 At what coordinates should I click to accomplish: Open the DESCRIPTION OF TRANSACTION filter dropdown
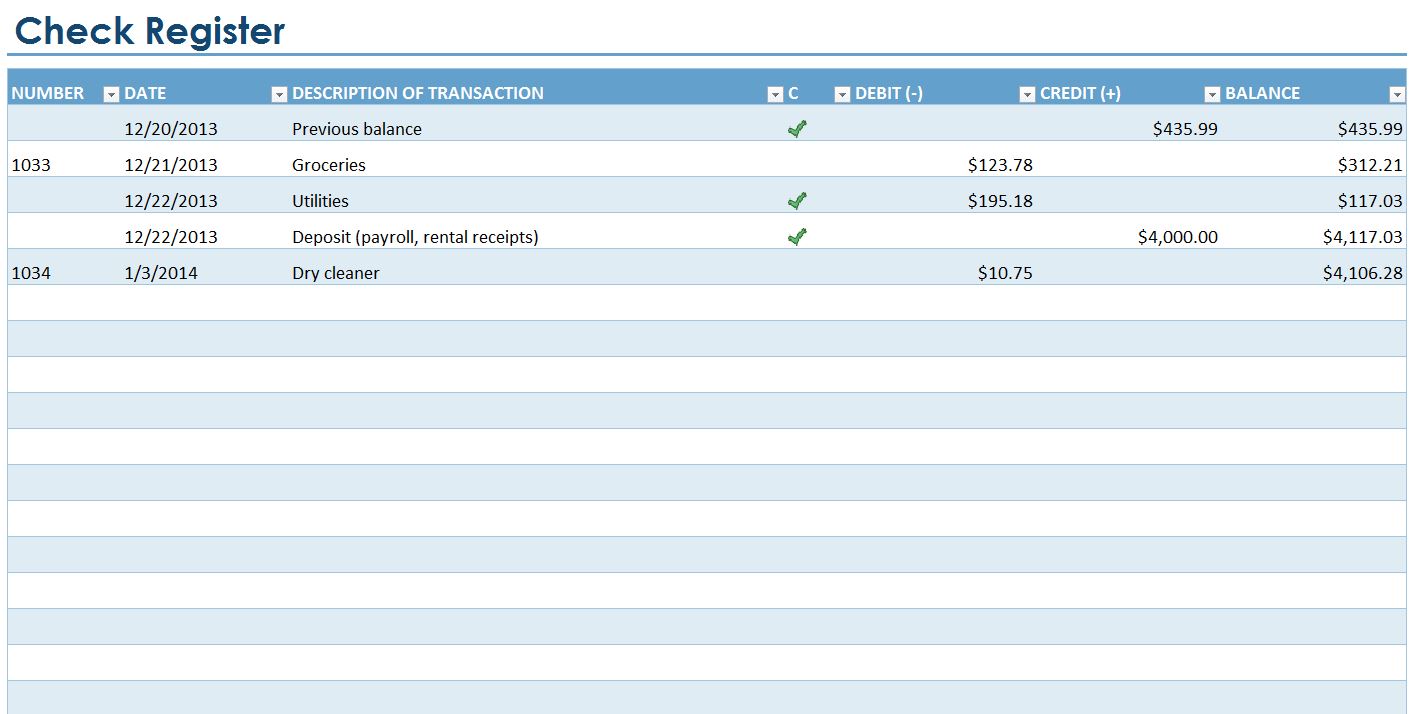coord(775,94)
